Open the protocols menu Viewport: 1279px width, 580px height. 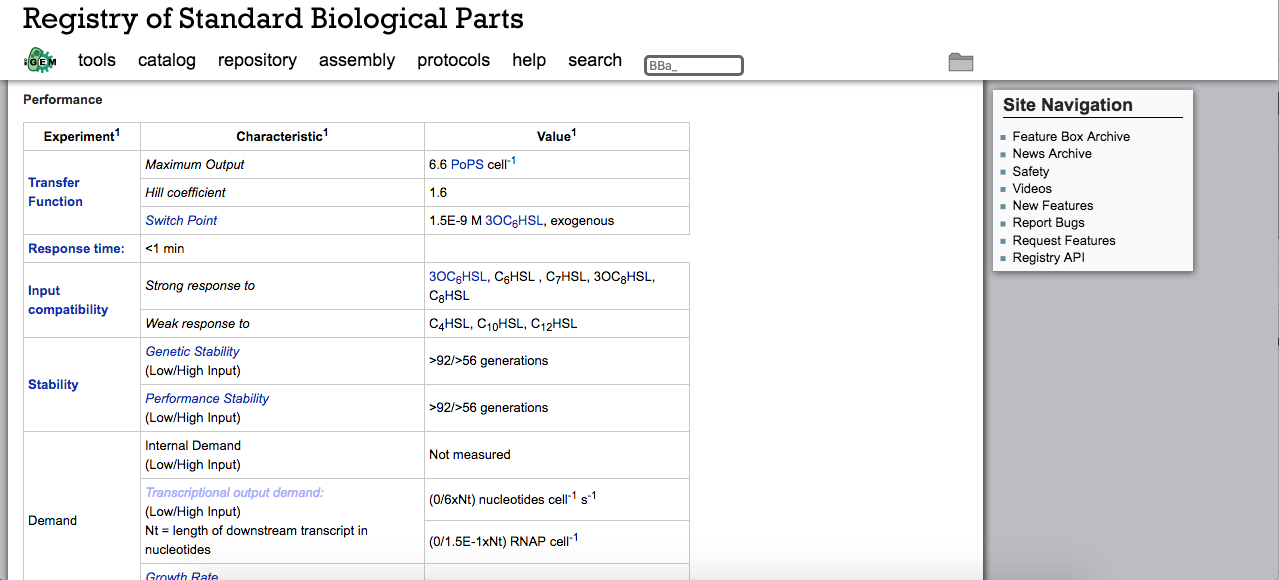pyautogui.click(x=453, y=60)
